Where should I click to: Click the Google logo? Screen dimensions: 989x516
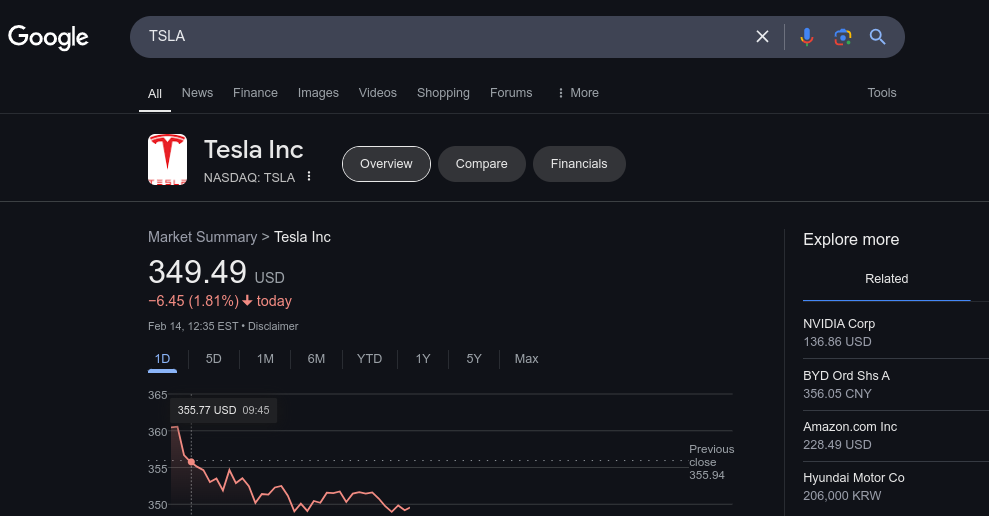pyautogui.click(x=48, y=37)
